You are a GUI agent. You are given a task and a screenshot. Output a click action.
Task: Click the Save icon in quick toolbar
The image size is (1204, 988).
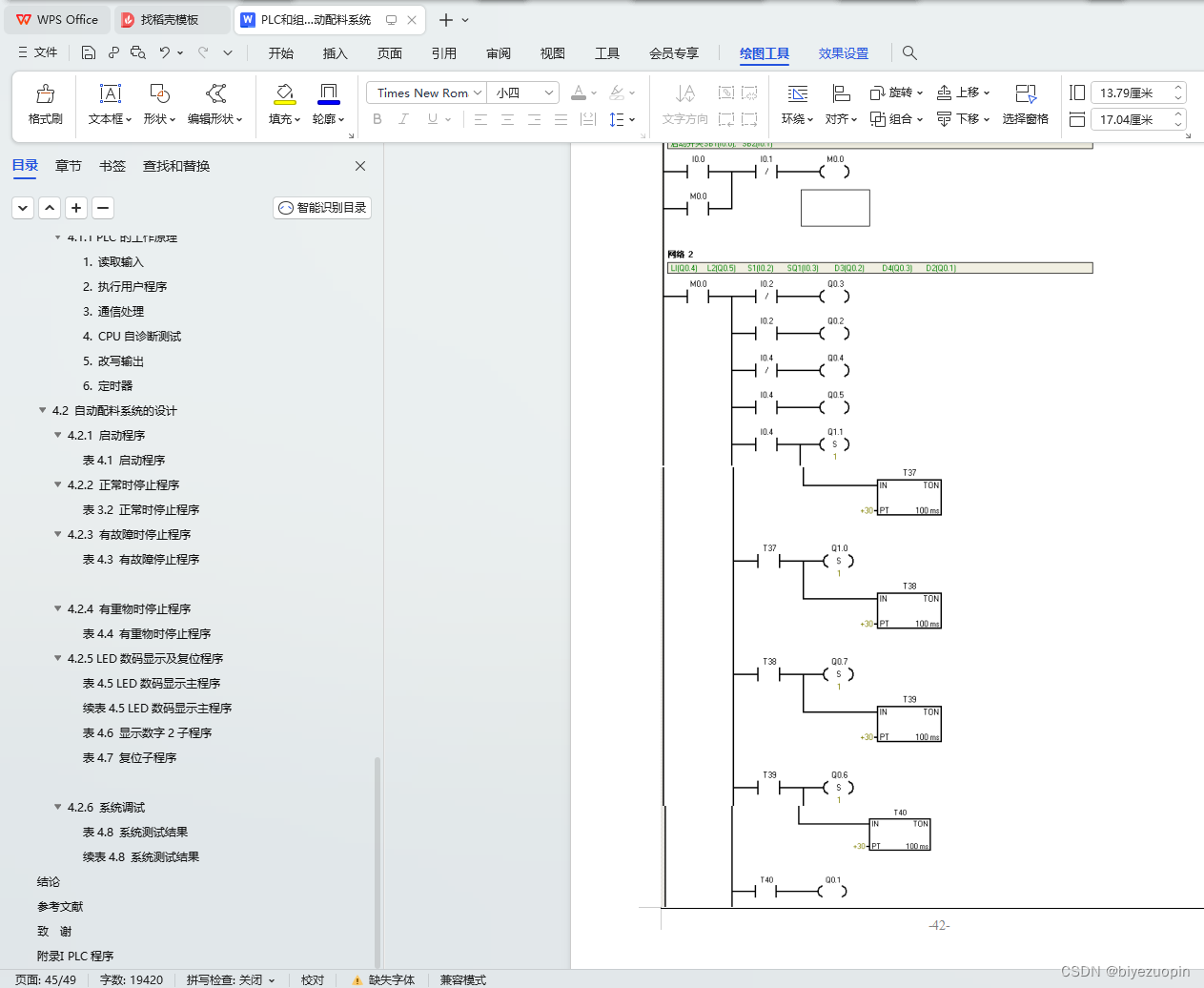[x=89, y=52]
